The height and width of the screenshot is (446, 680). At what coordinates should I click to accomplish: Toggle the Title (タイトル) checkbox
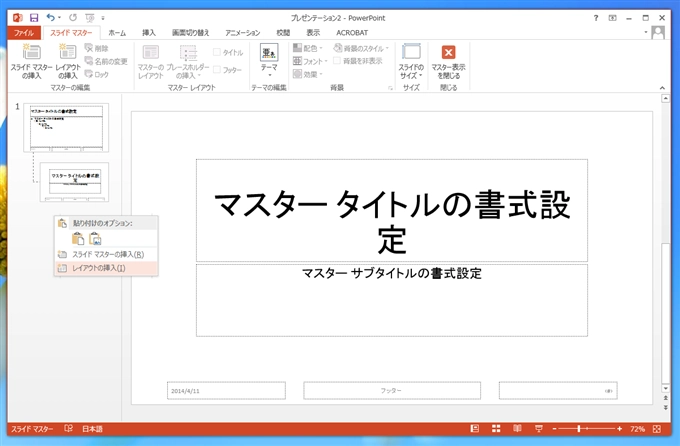click(x=217, y=52)
